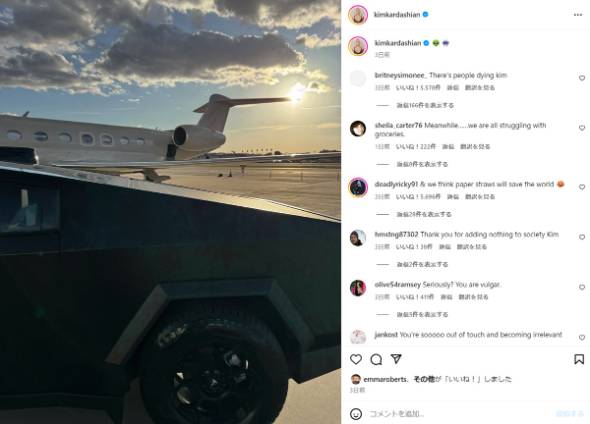This screenshot has height=424, width=590.
Task: Expand replies under deadlyricky91's comment
Action: (x=424, y=214)
